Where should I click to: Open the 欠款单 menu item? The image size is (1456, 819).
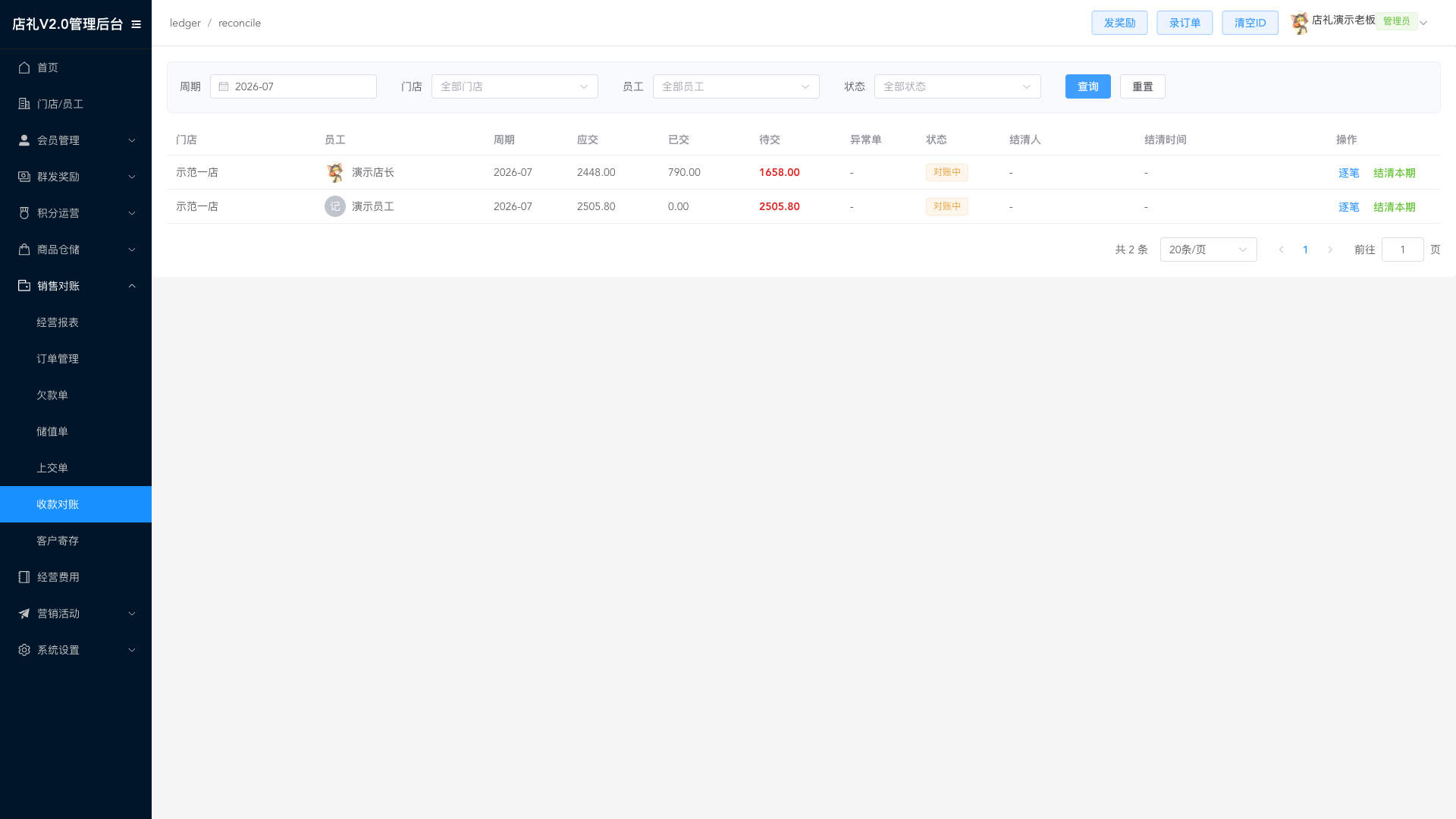(x=76, y=395)
